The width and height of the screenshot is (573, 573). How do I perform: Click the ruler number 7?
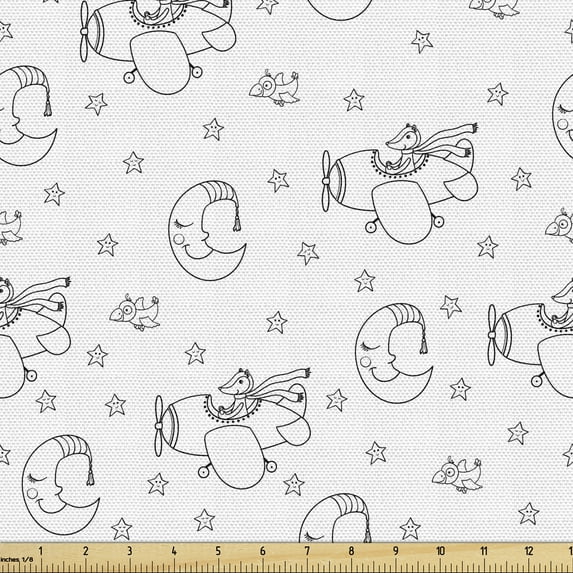[307, 551]
